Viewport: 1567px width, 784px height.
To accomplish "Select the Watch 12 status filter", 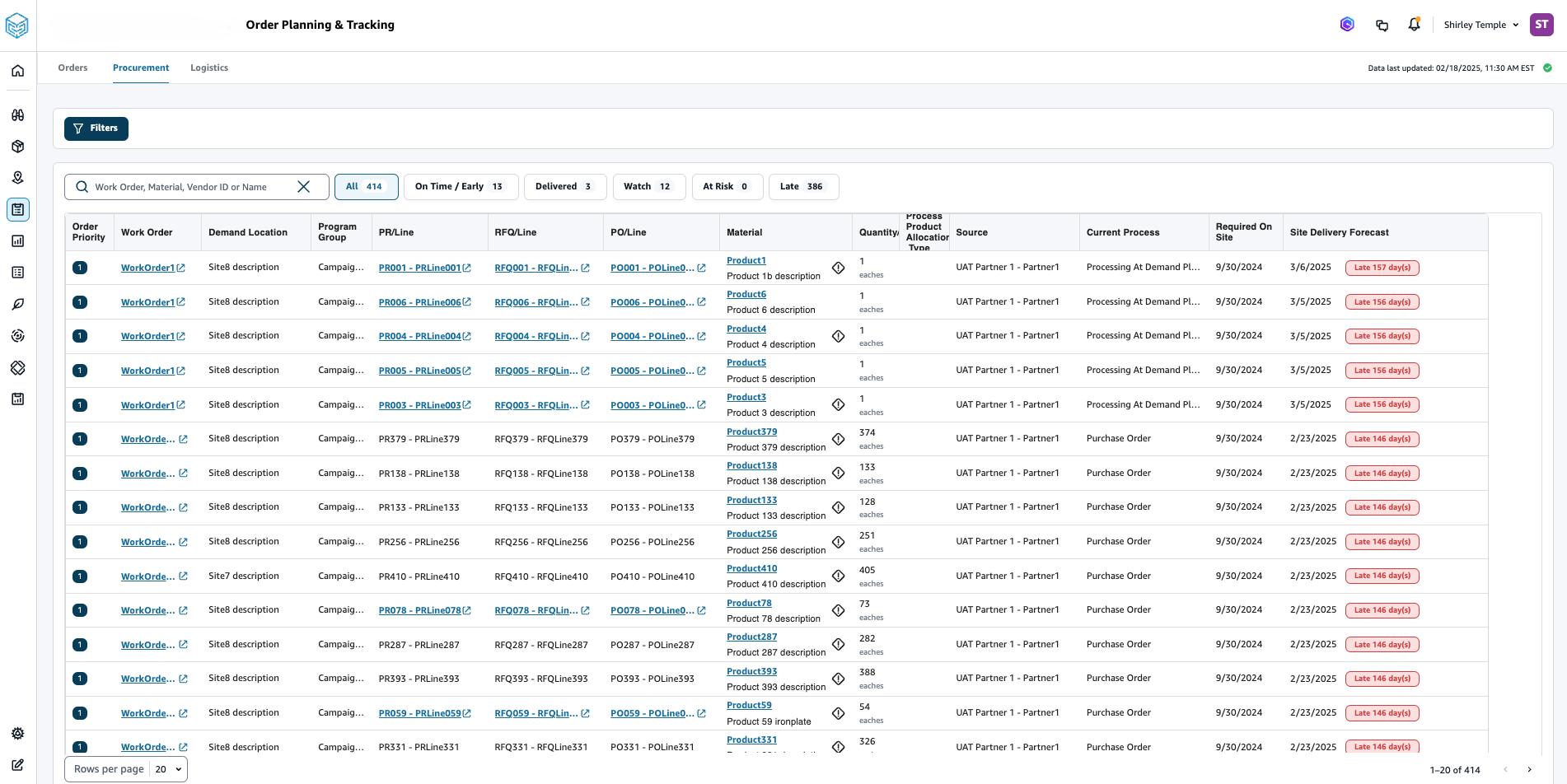I will click(648, 187).
